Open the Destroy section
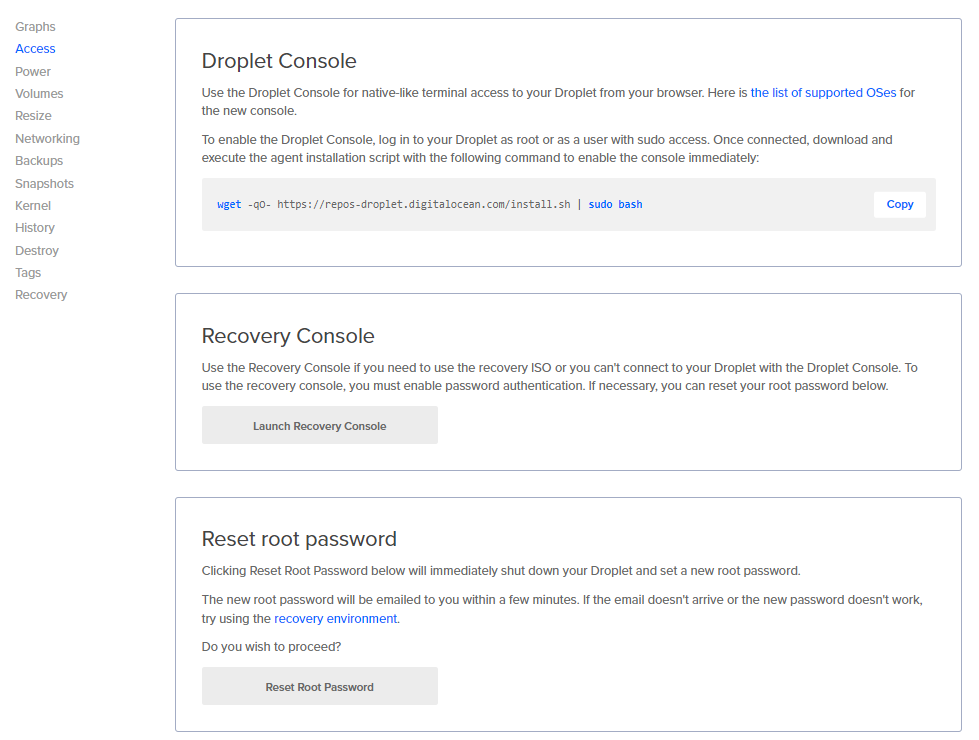 tap(37, 251)
